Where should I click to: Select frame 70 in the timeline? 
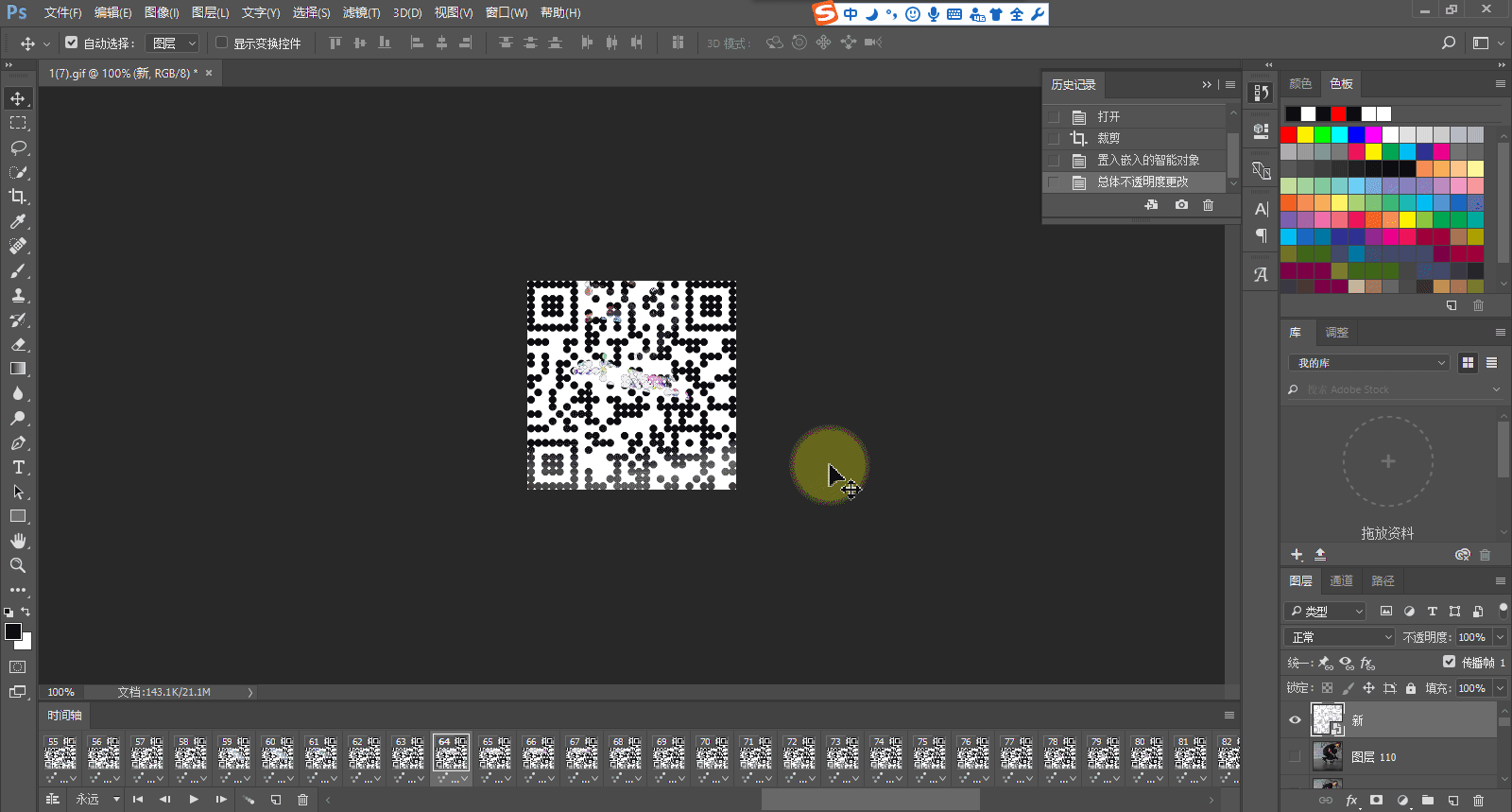coord(712,757)
